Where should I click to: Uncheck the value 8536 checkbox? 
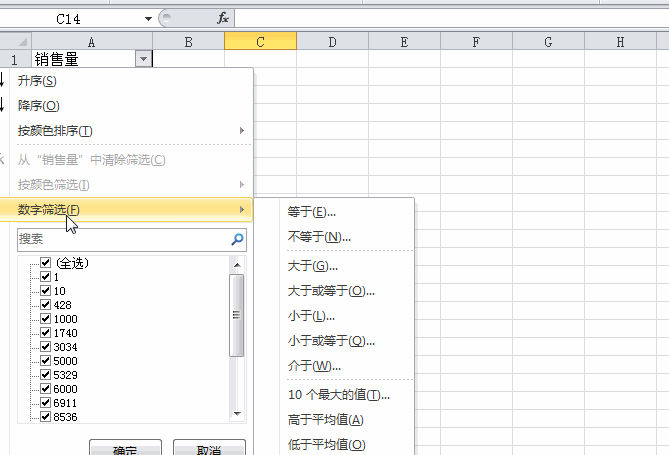46,417
